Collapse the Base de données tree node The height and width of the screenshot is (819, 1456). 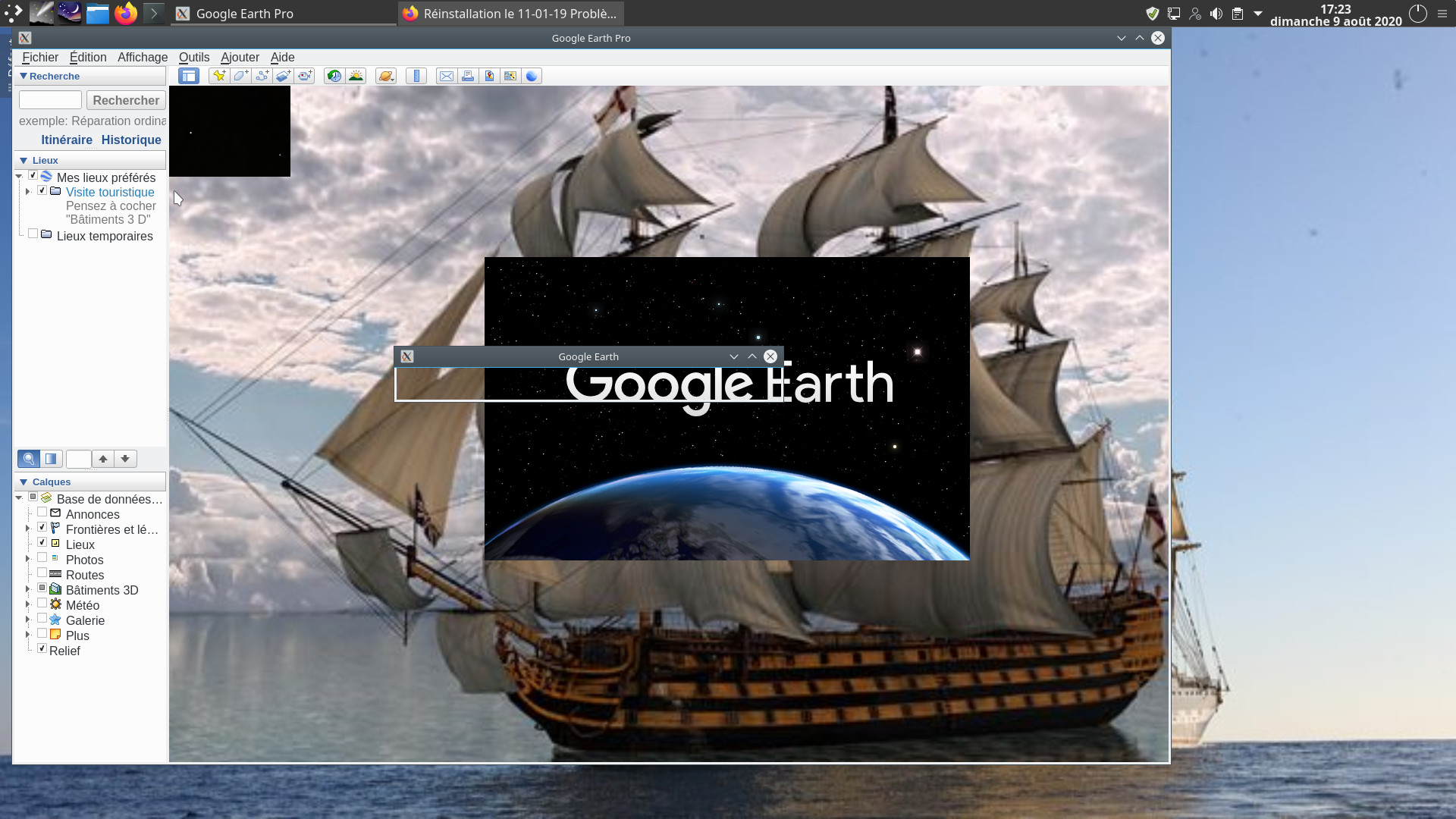click(x=19, y=498)
